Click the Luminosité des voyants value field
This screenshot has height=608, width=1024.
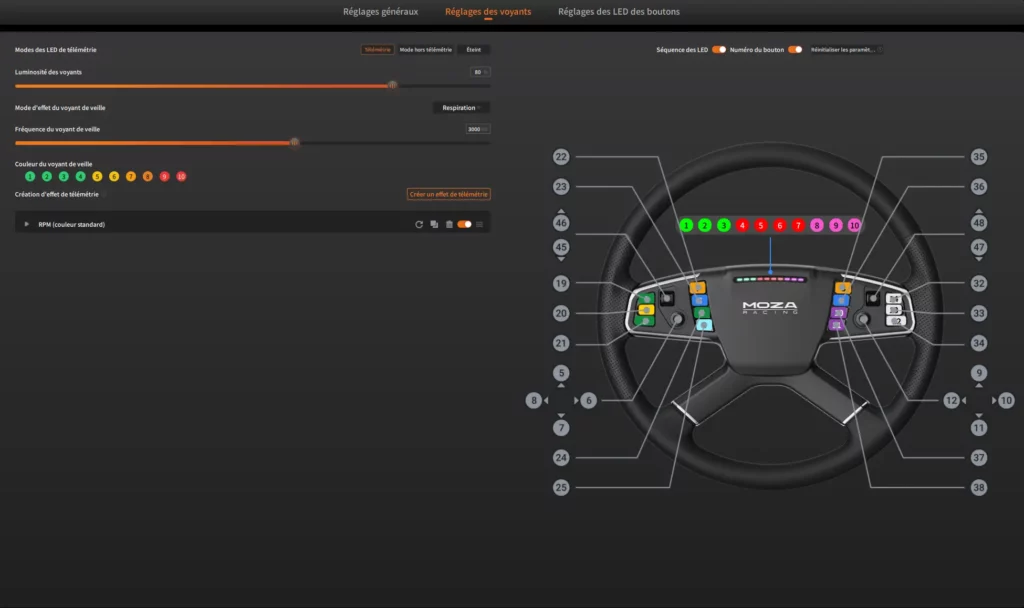point(479,72)
